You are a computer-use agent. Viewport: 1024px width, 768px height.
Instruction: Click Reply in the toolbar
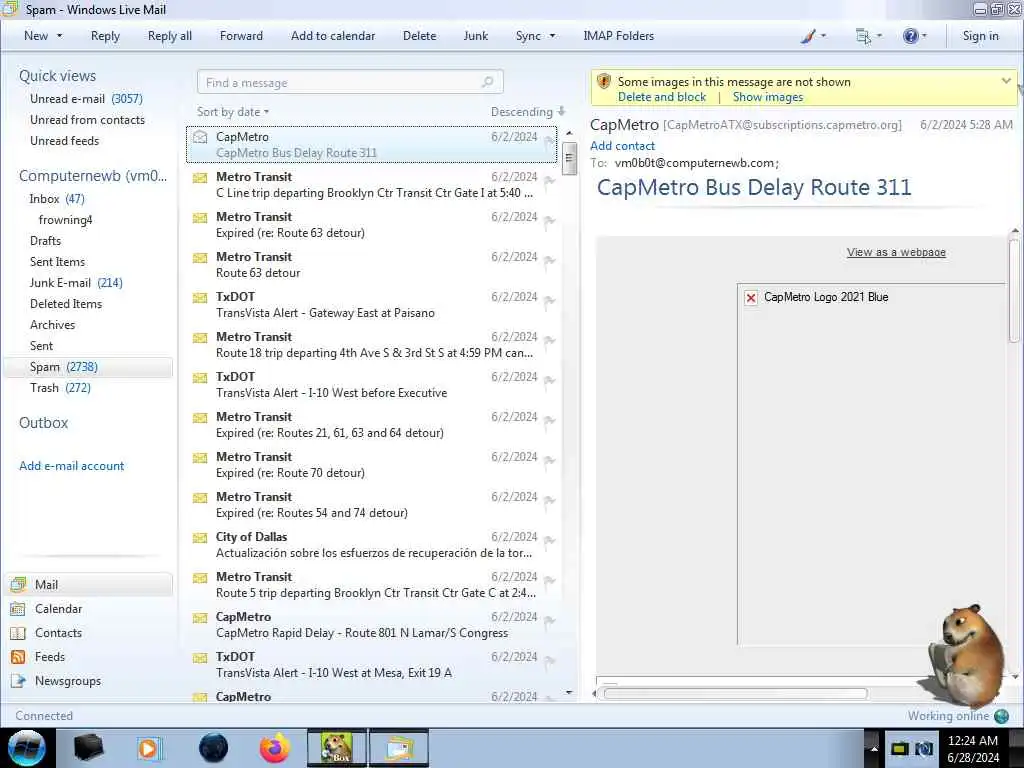[x=105, y=36]
